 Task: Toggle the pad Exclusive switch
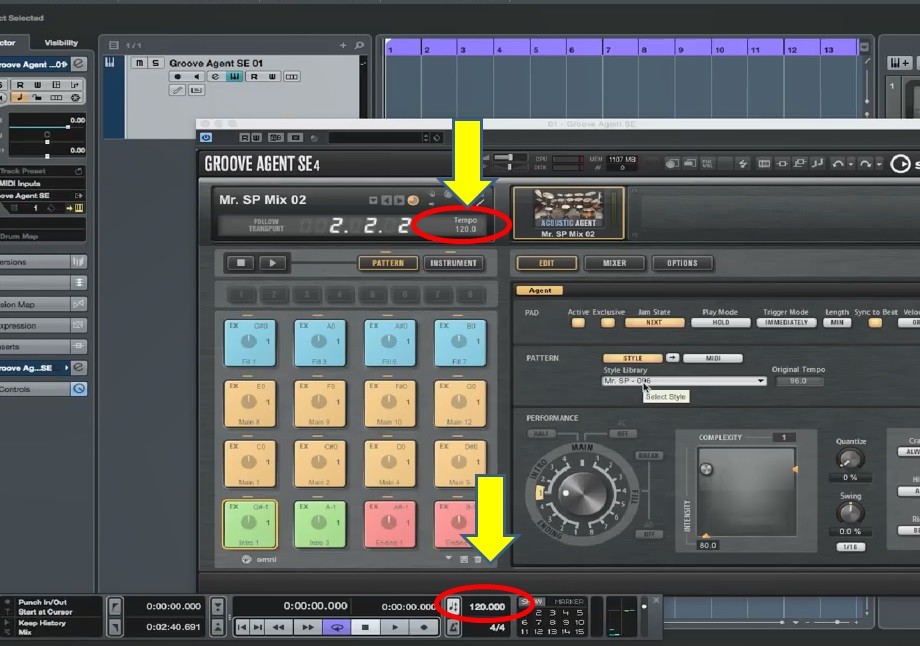(608, 322)
